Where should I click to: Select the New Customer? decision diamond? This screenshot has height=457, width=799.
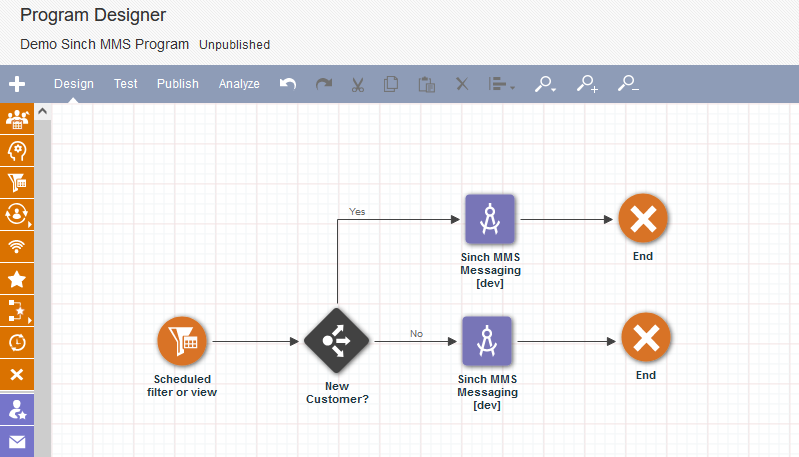[x=337, y=340]
